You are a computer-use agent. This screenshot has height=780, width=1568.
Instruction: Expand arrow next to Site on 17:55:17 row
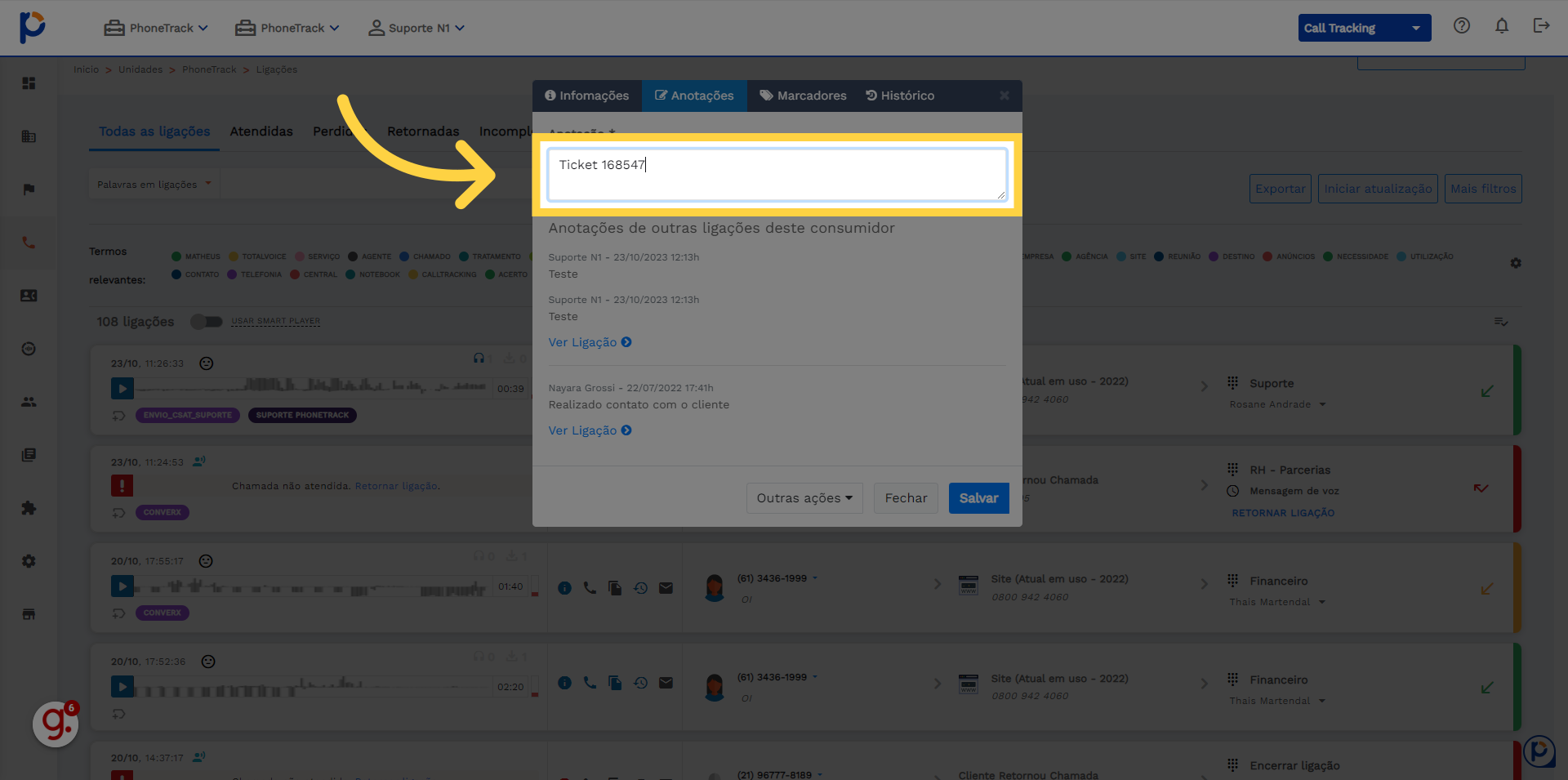1205,584
